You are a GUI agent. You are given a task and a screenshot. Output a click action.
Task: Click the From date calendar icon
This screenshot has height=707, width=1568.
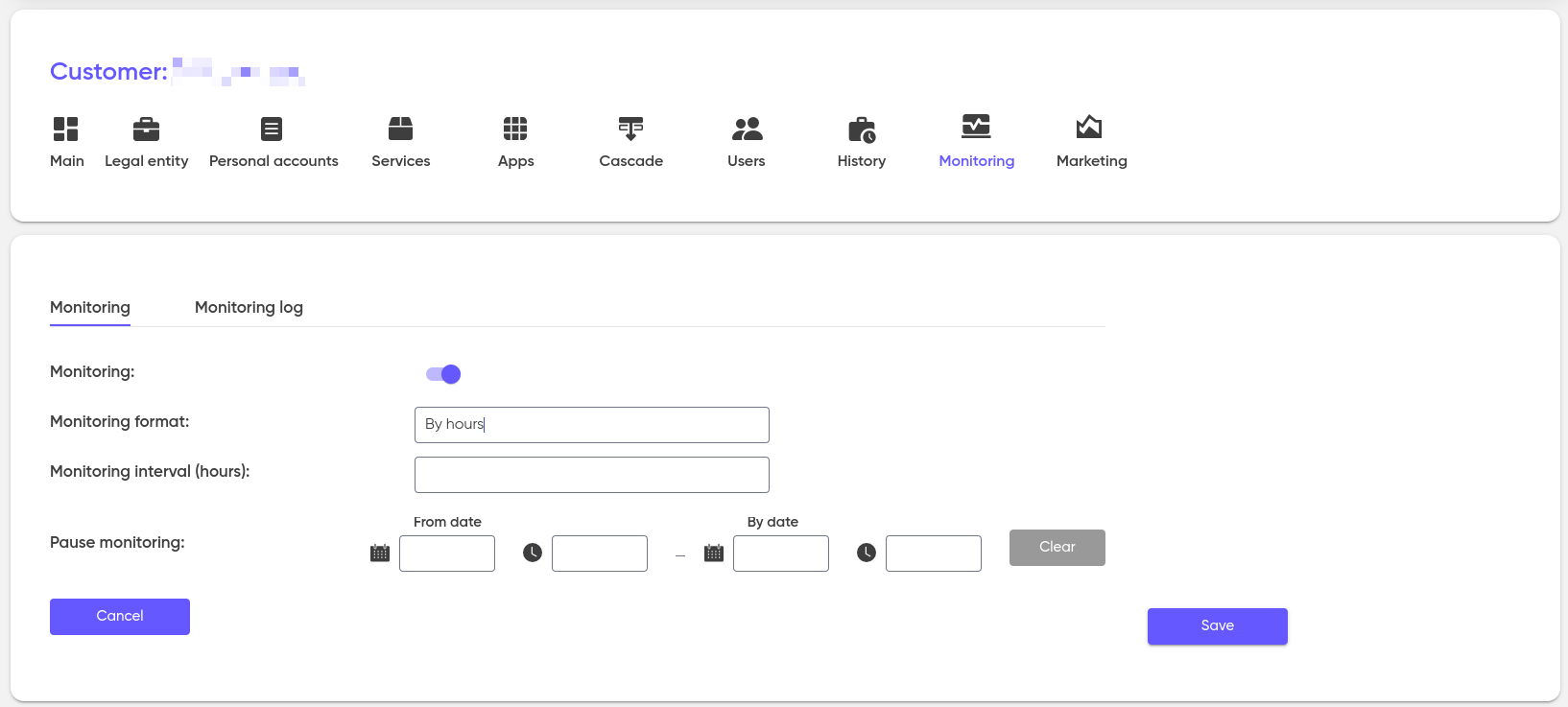coord(380,553)
